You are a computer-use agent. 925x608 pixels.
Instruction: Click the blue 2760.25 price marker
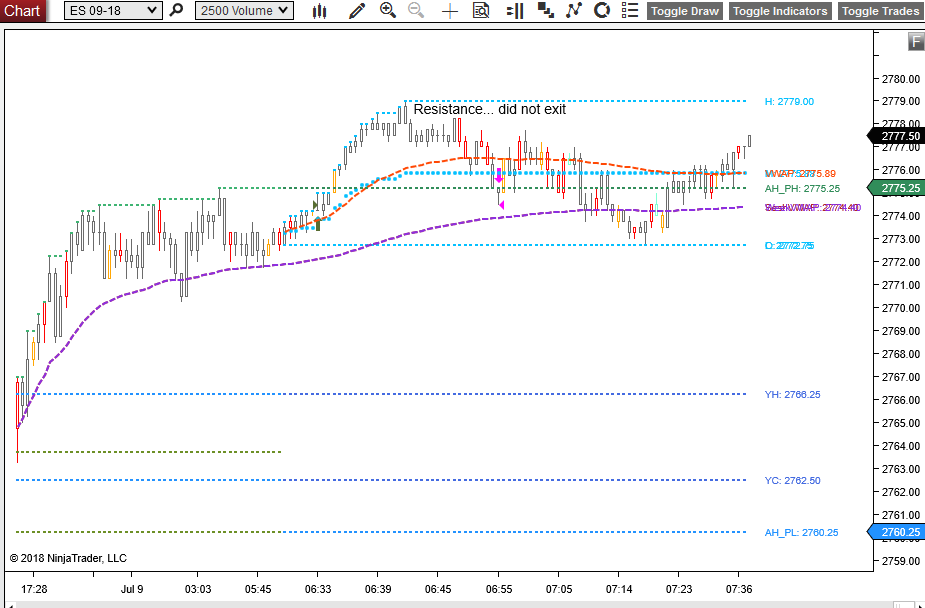tap(896, 532)
